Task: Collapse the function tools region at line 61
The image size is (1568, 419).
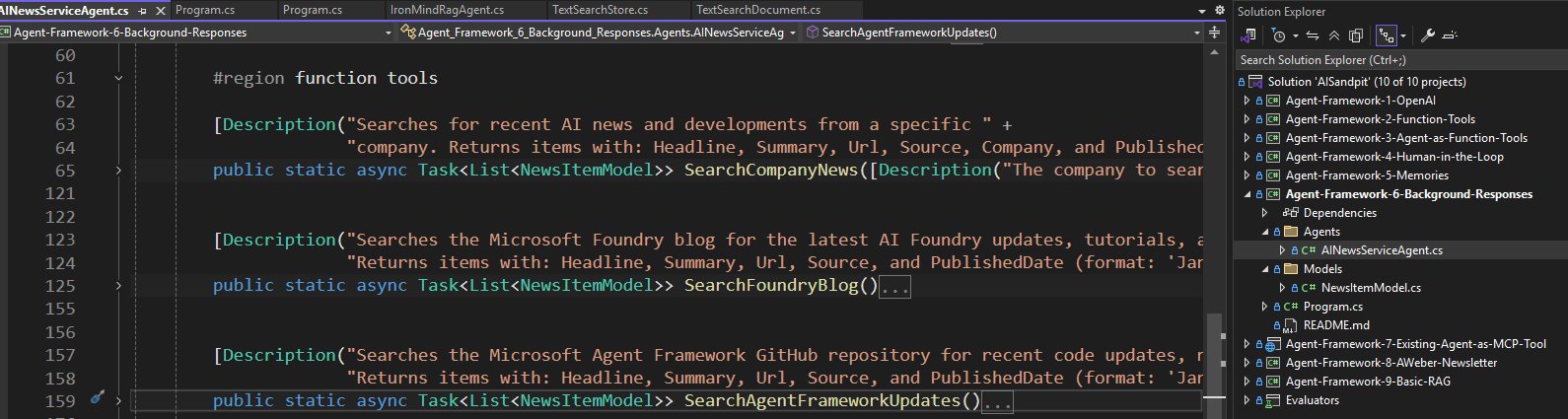Action: 118,78
